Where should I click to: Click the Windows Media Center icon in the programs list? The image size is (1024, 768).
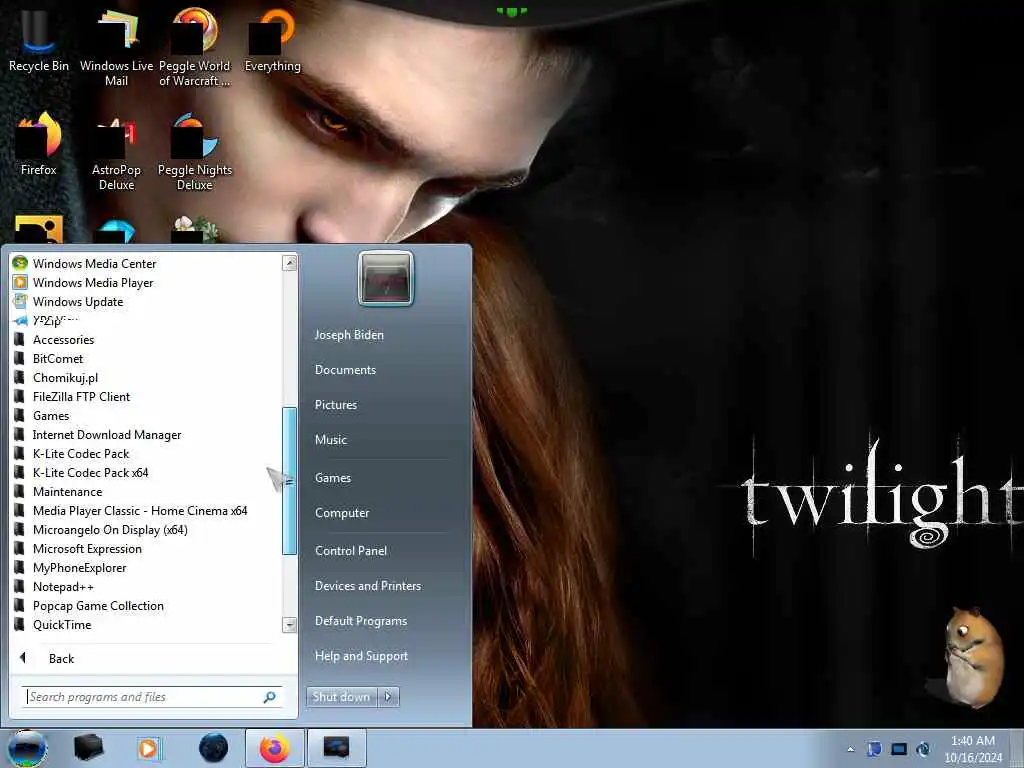20,263
